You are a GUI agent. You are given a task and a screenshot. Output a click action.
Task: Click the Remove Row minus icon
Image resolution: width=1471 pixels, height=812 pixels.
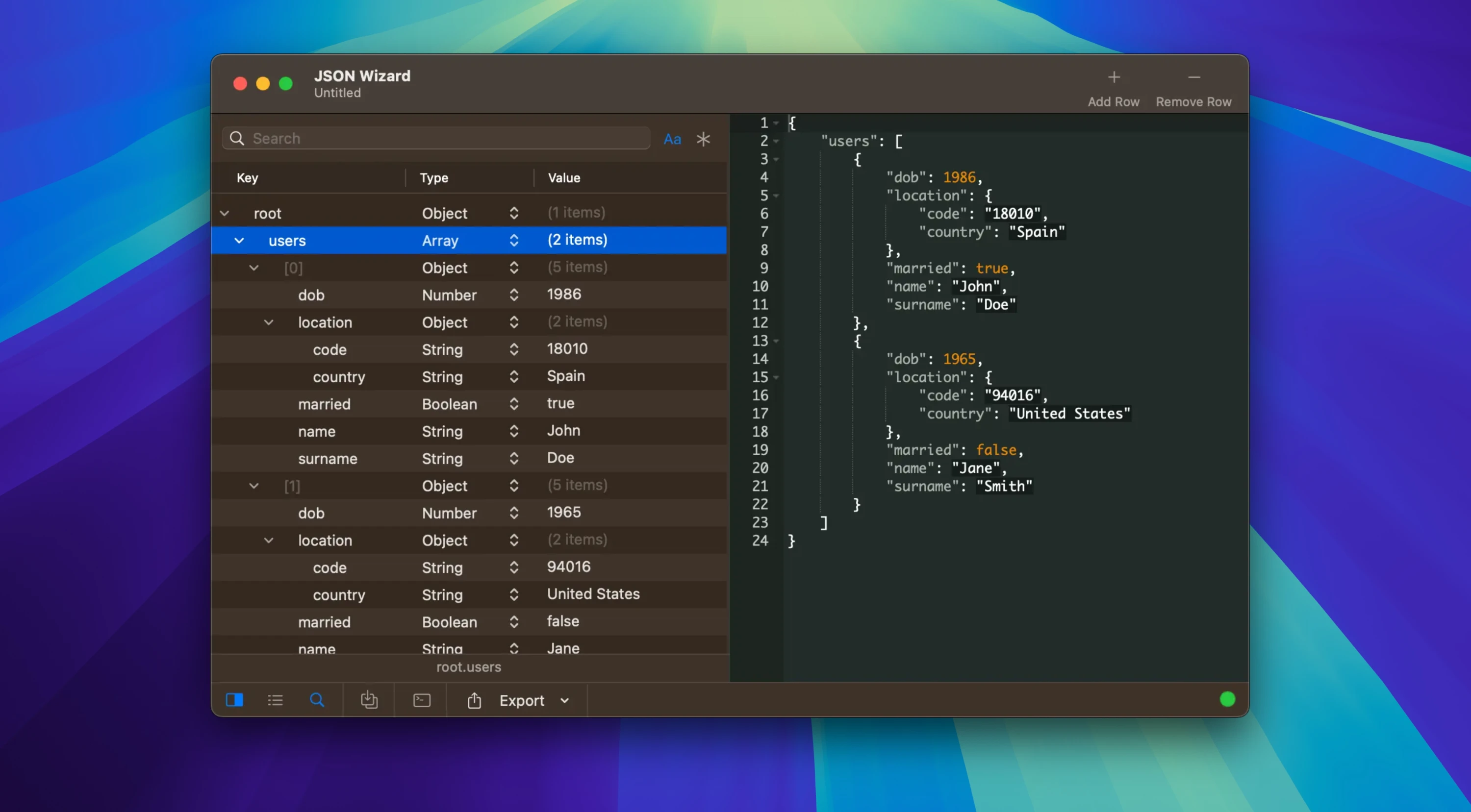1193,77
